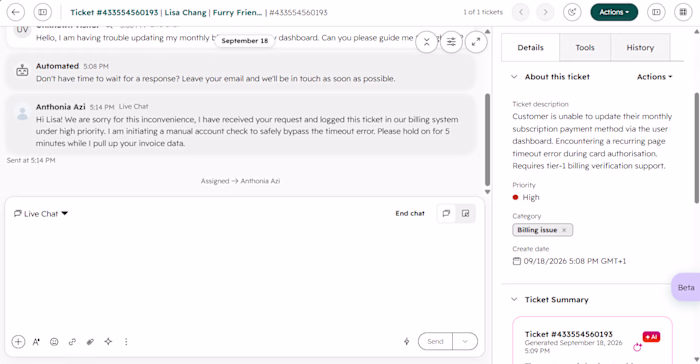
Task: Toggle the left sidebar panel icon
Action: pos(42,12)
